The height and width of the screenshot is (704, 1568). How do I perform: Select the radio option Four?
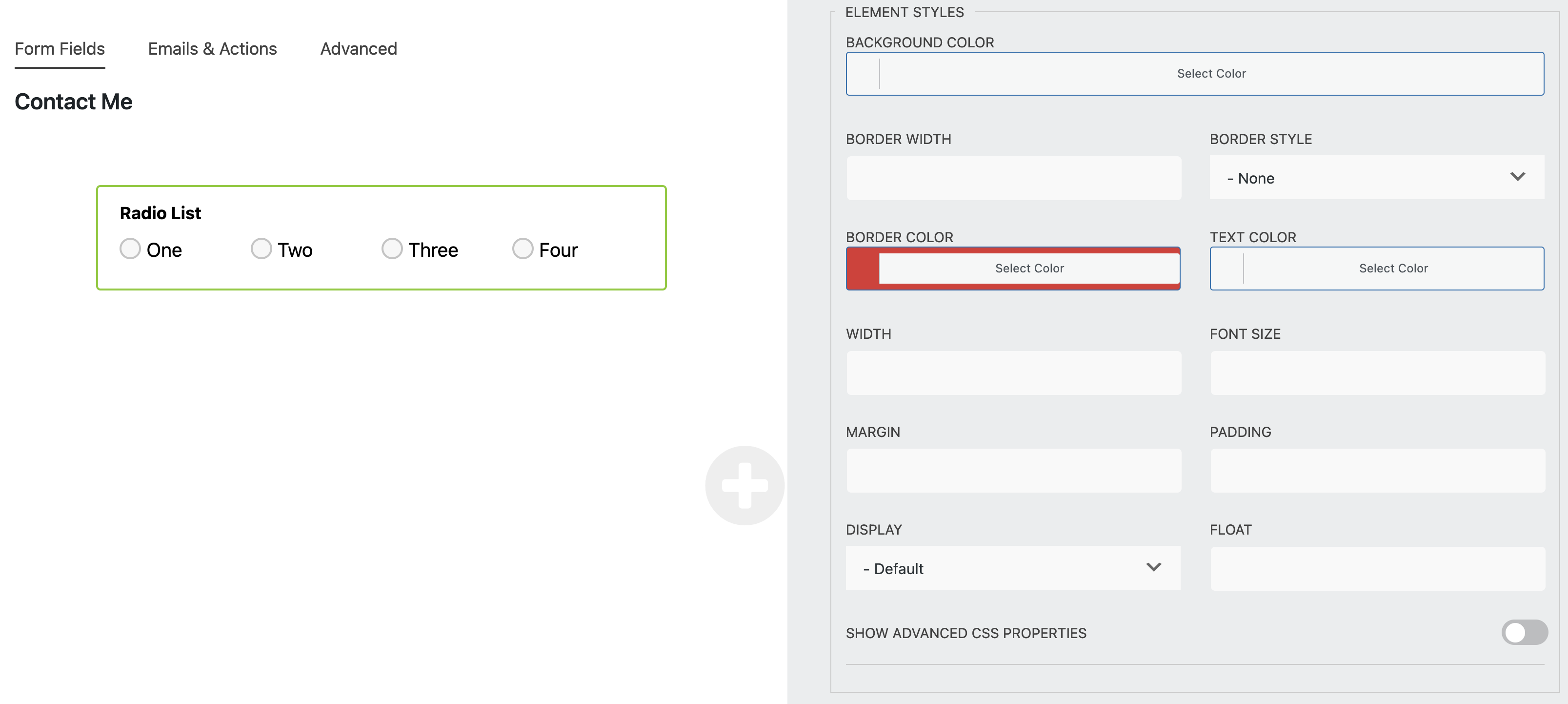pos(522,248)
